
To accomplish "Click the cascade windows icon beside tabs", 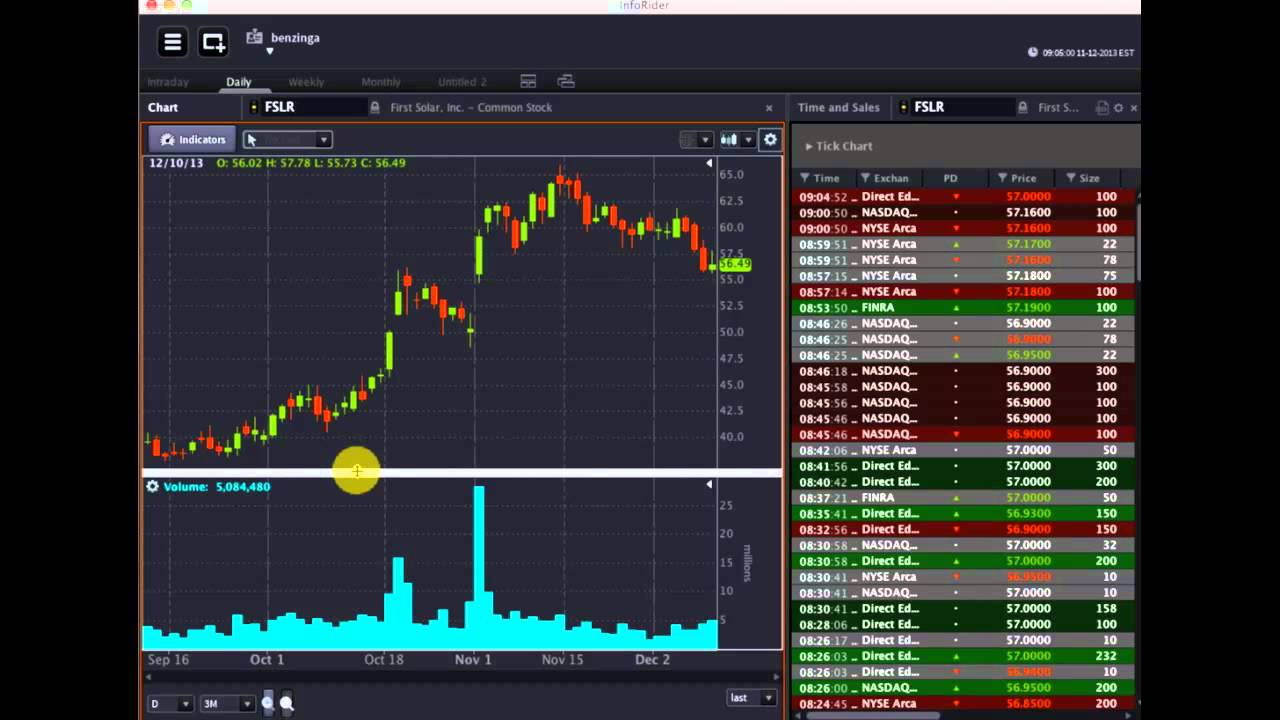I will click(x=566, y=82).
